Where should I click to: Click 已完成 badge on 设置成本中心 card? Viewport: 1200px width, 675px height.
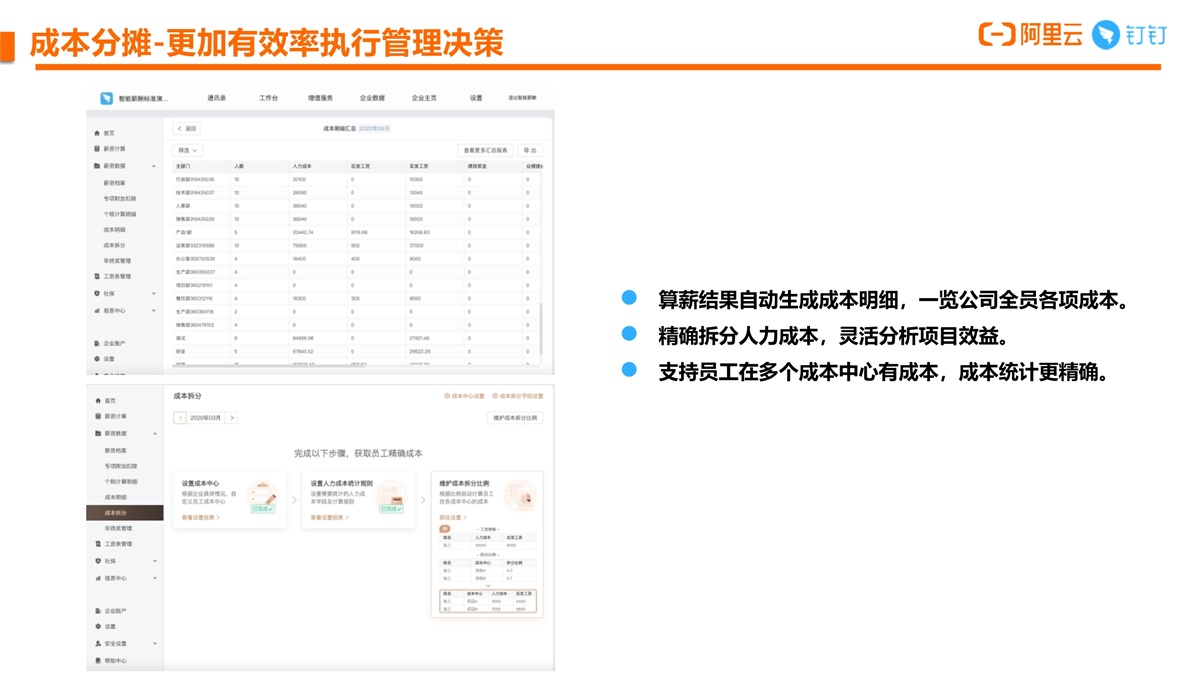coord(262,508)
